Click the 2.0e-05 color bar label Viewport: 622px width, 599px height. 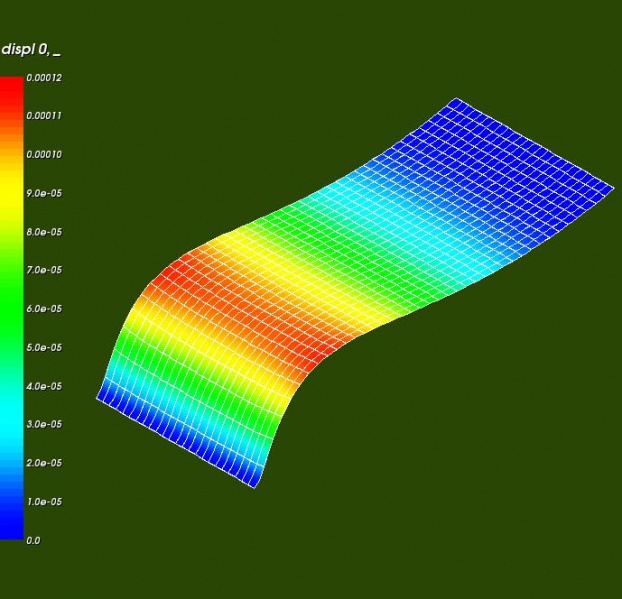[44, 463]
